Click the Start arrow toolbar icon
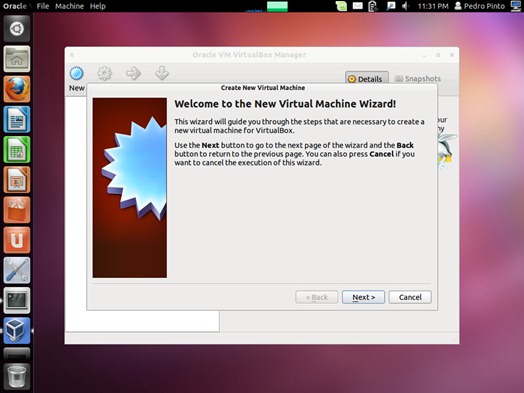Screen dimensions: 524x393 click(x=133, y=73)
